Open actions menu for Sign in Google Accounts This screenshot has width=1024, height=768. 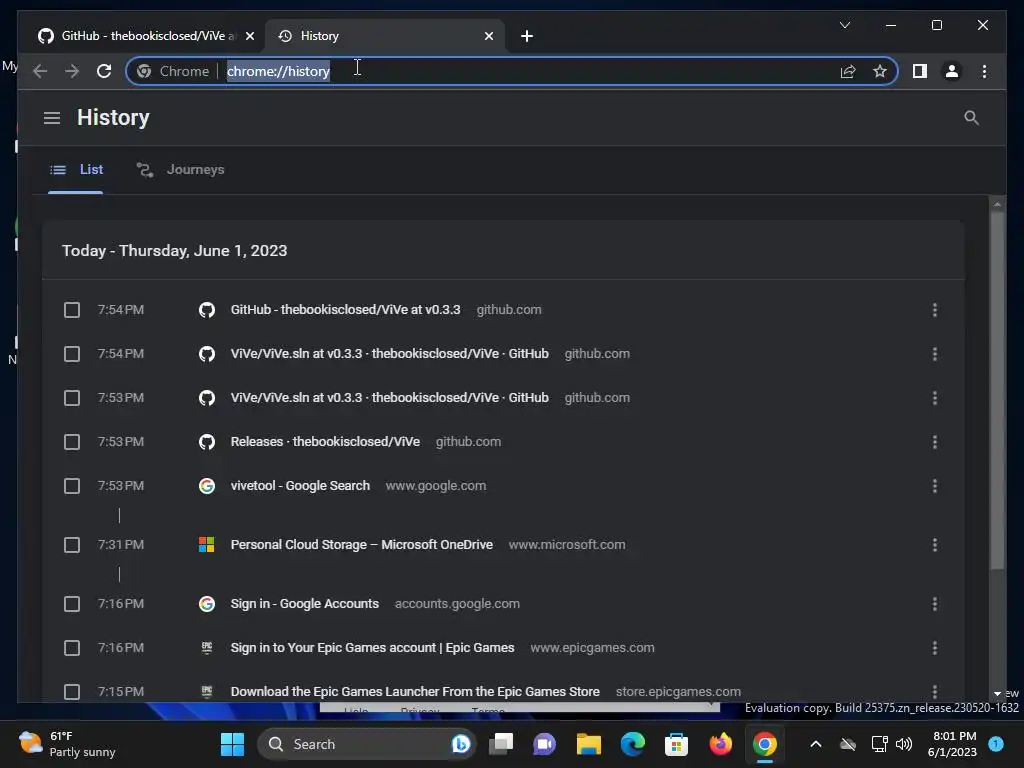pyautogui.click(x=935, y=604)
